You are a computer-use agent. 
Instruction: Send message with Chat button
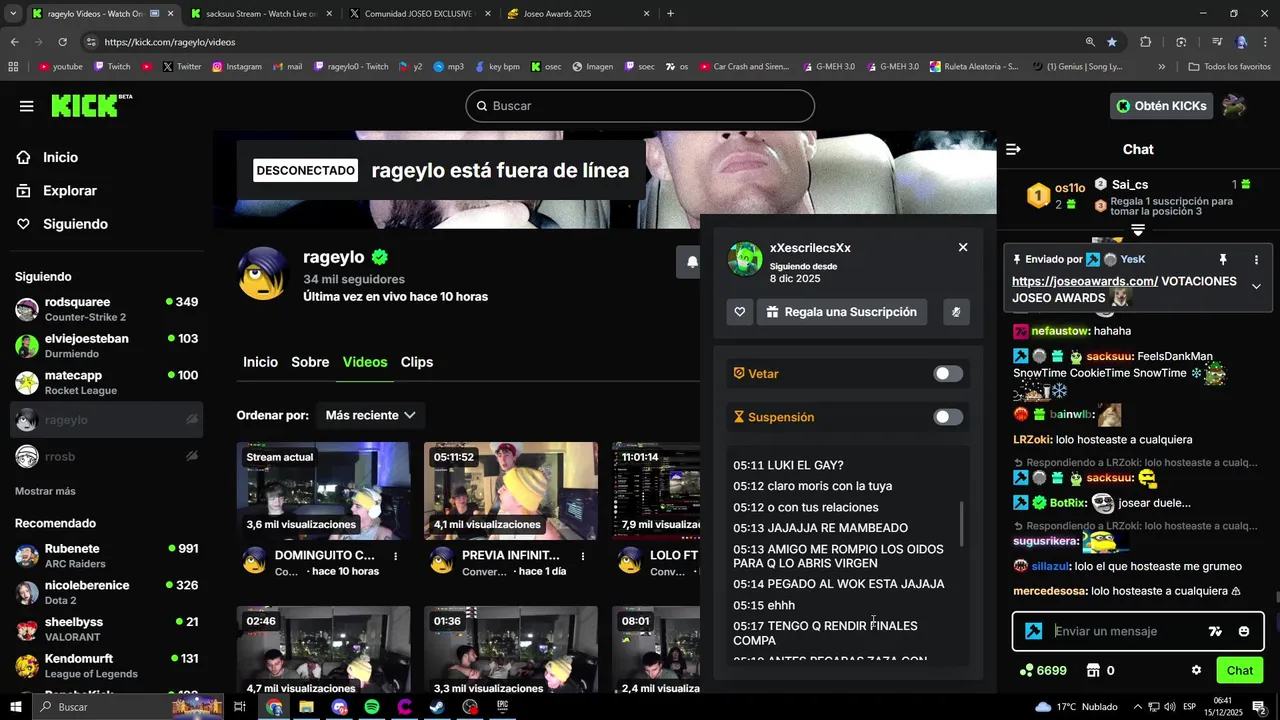click(x=1240, y=671)
